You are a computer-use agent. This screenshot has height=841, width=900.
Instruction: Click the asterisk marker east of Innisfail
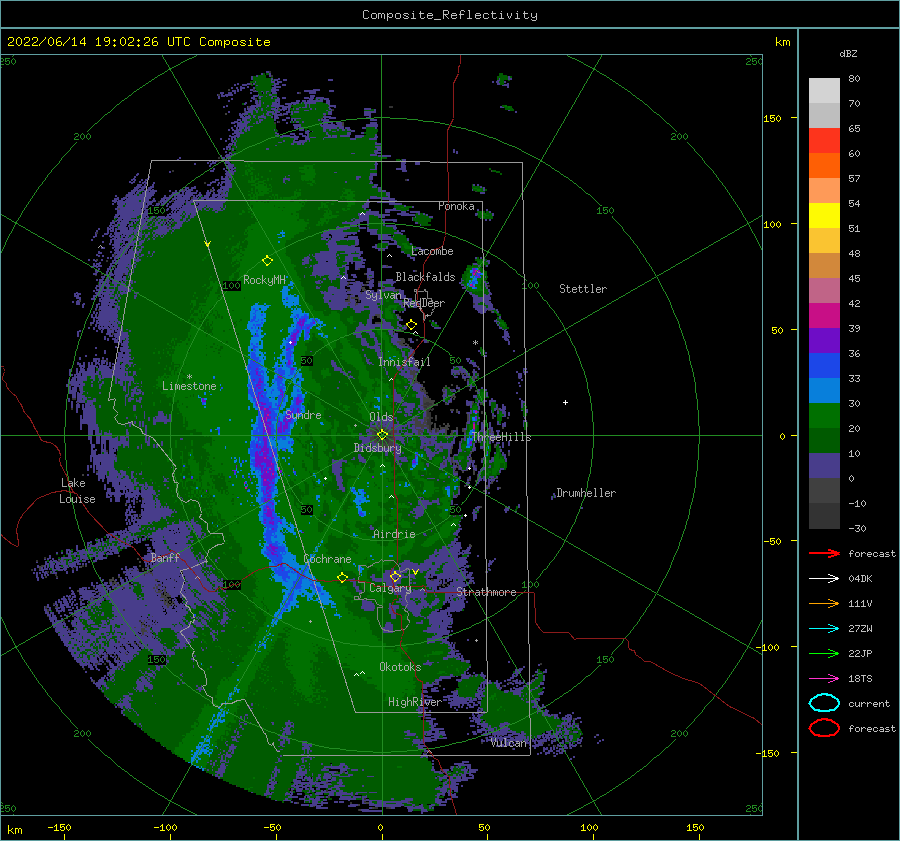click(x=475, y=343)
